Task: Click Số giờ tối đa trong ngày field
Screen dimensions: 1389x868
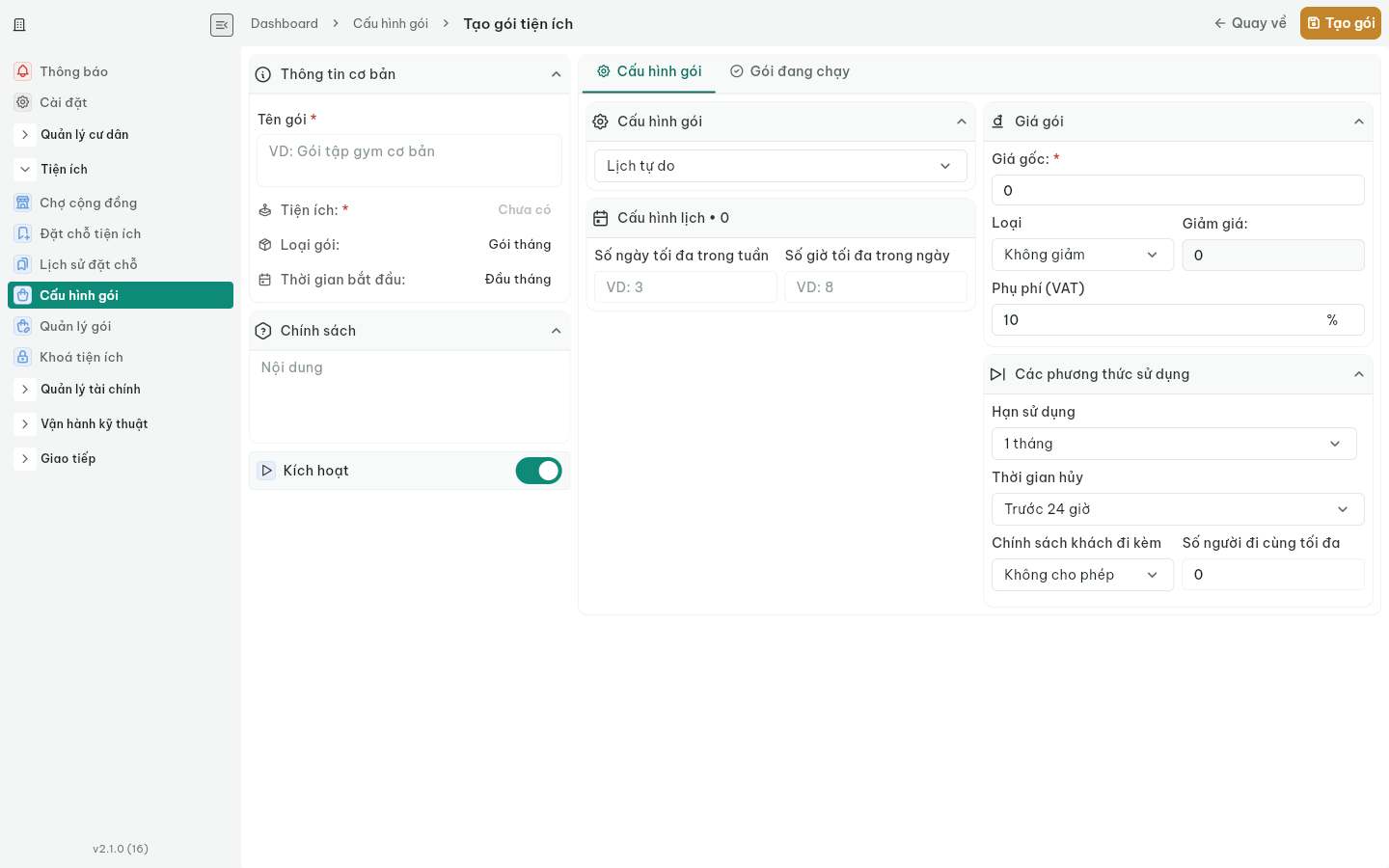Action: coord(876,287)
